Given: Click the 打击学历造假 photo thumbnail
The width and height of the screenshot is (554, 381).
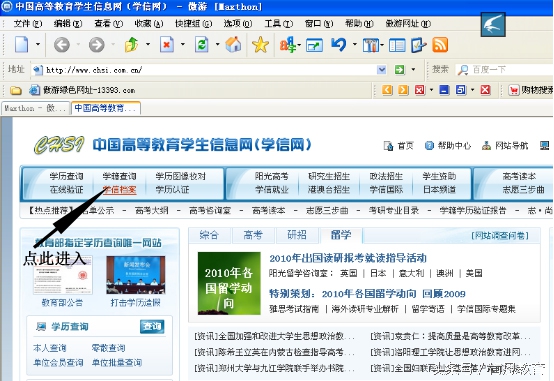Looking at the screenshot, I should tap(136, 275).
